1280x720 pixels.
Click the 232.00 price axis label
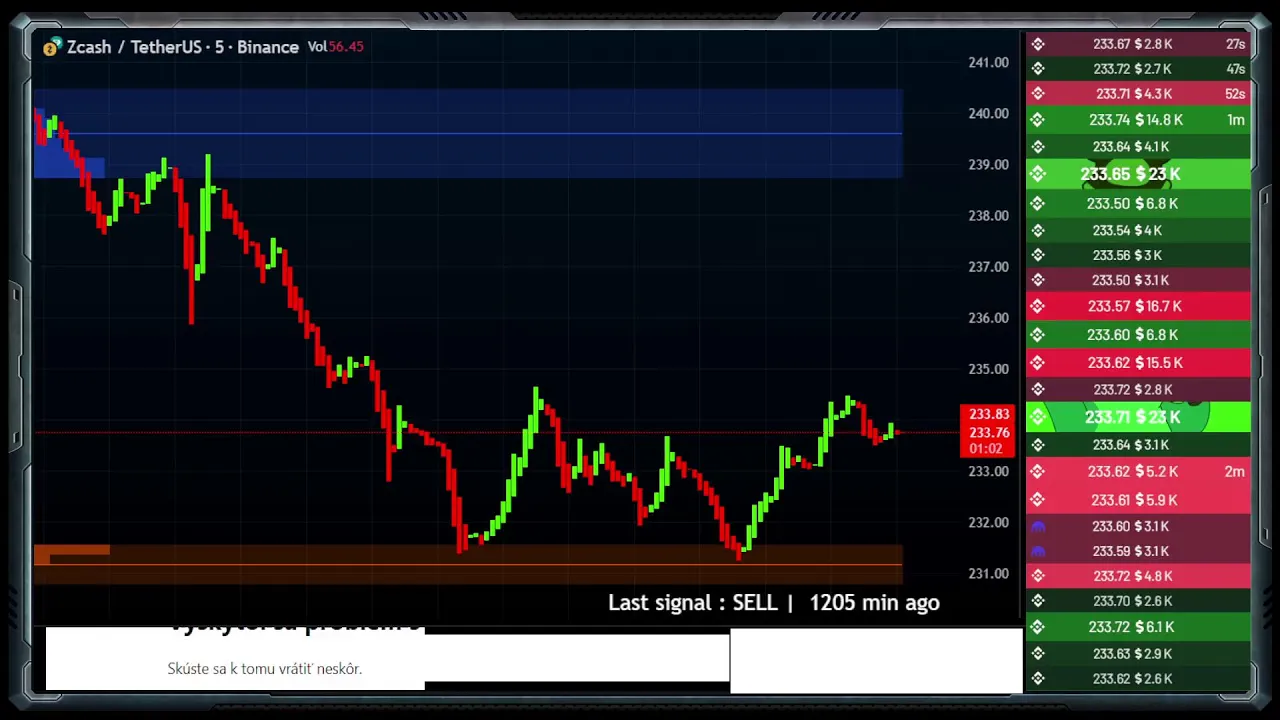click(x=988, y=522)
